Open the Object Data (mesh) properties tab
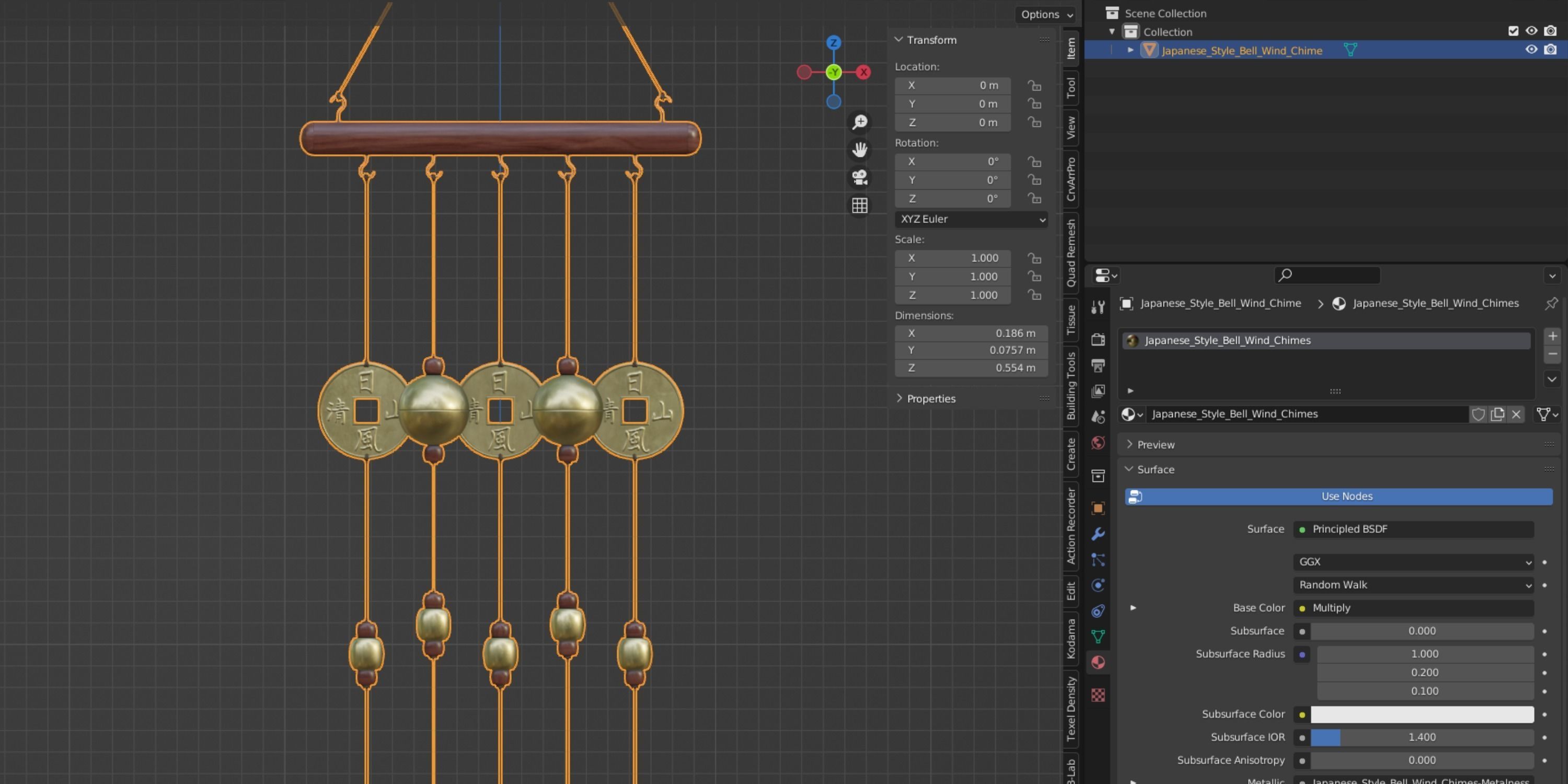 (x=1098, y=637)
